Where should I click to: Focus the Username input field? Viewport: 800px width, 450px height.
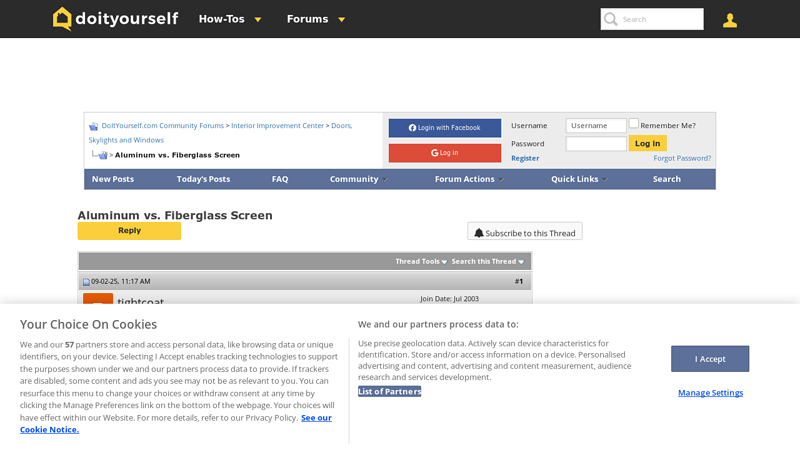click(596, 126)
